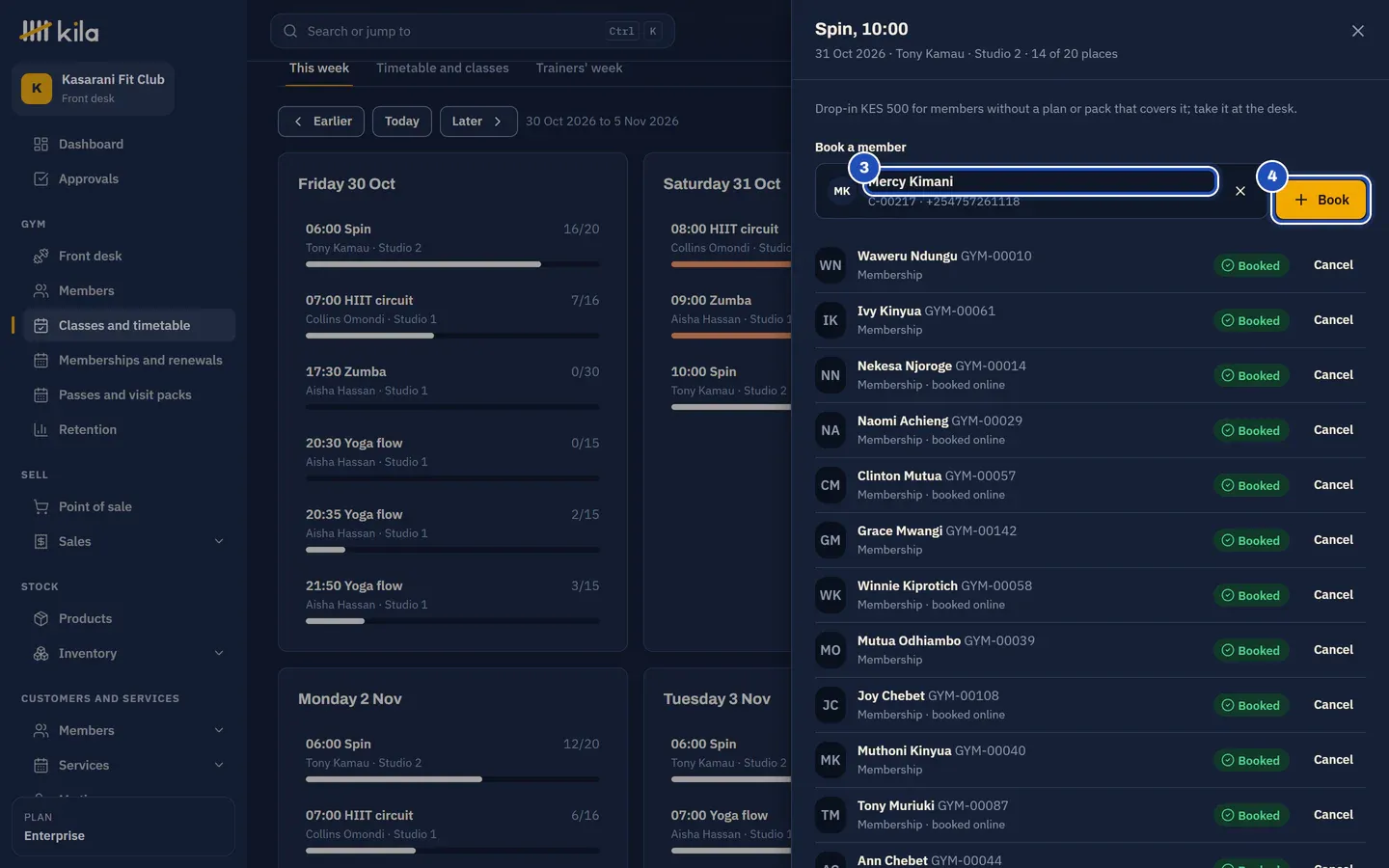Click the Passes and visit packs icon
1389x868 pixels.
[x=41, y=395]
